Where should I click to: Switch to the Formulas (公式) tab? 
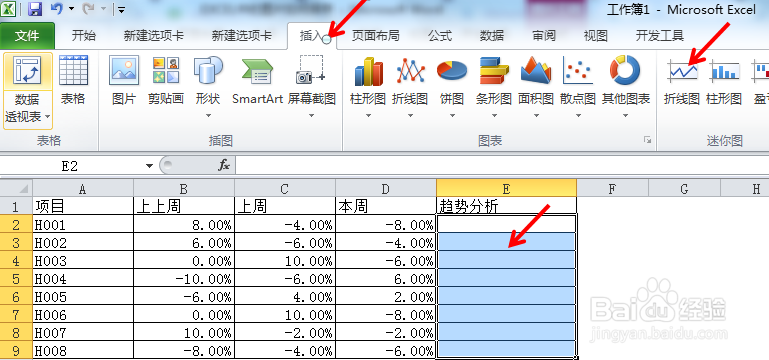439,36
